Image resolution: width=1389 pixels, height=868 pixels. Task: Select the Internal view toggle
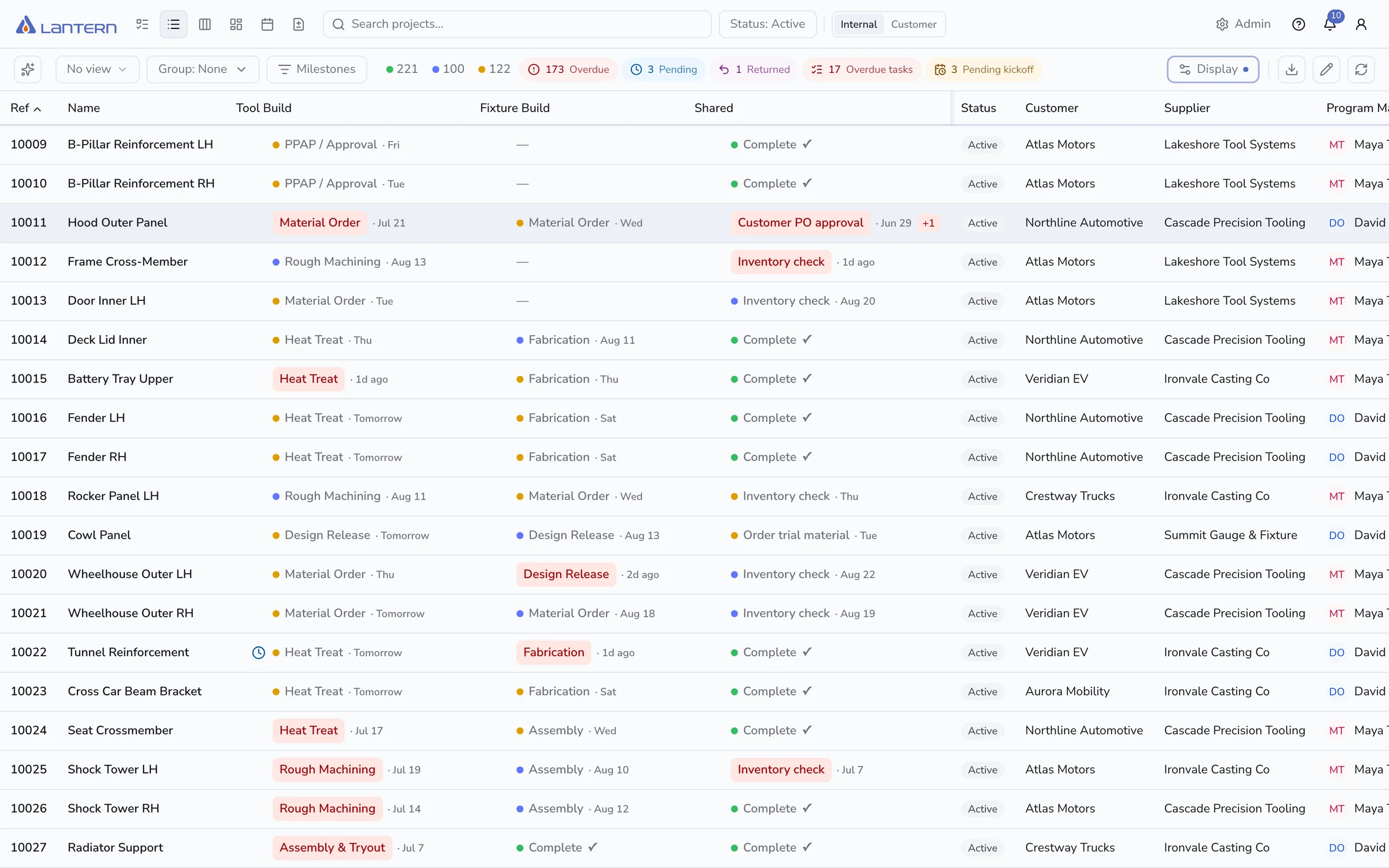(x=859, y=24)
